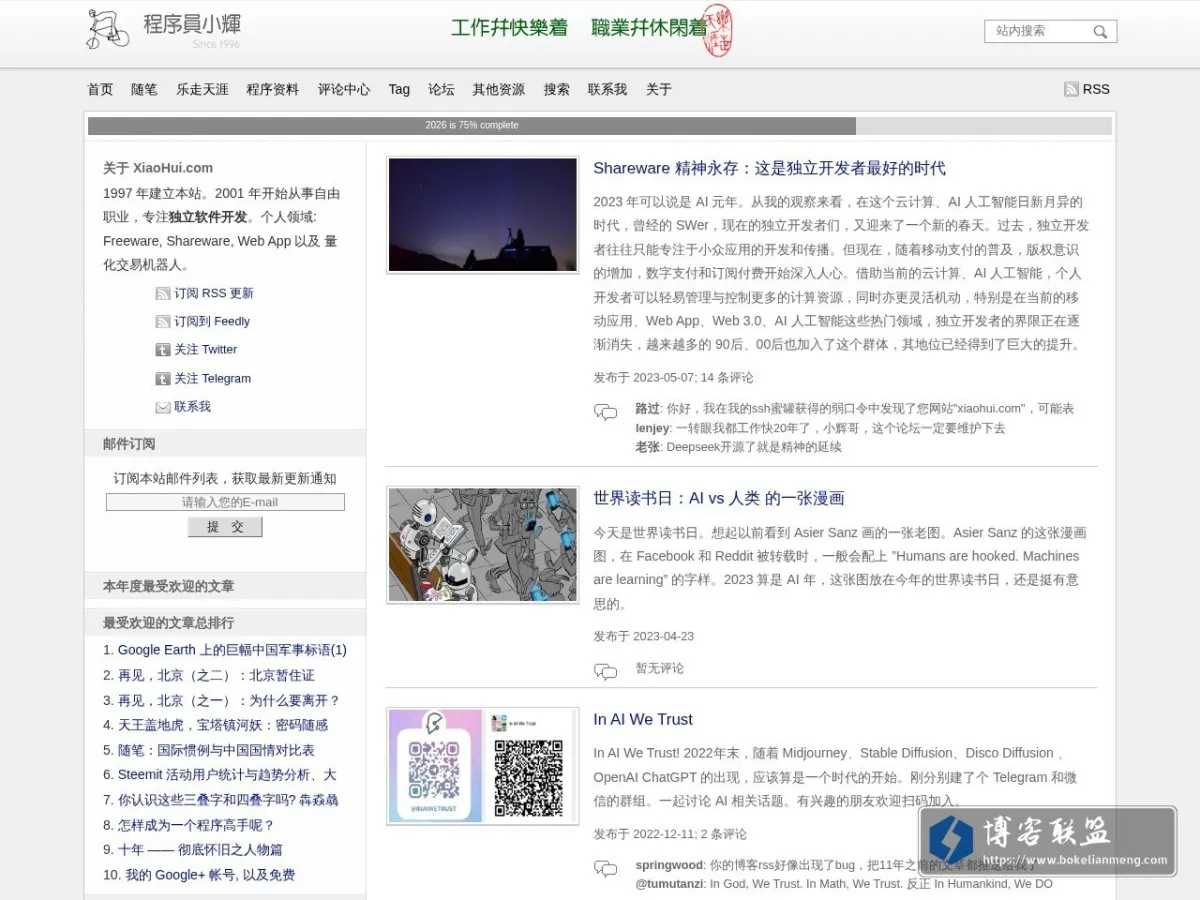Open 十年 —— 彻底怀旧之人物篇 link
This screenshot has height=900, width=1200.
200,850
